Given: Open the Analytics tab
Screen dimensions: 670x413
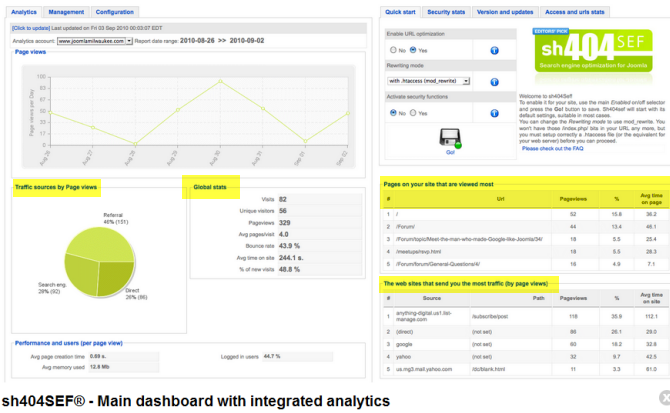Looking at the screenshot, I should point(24,12).
